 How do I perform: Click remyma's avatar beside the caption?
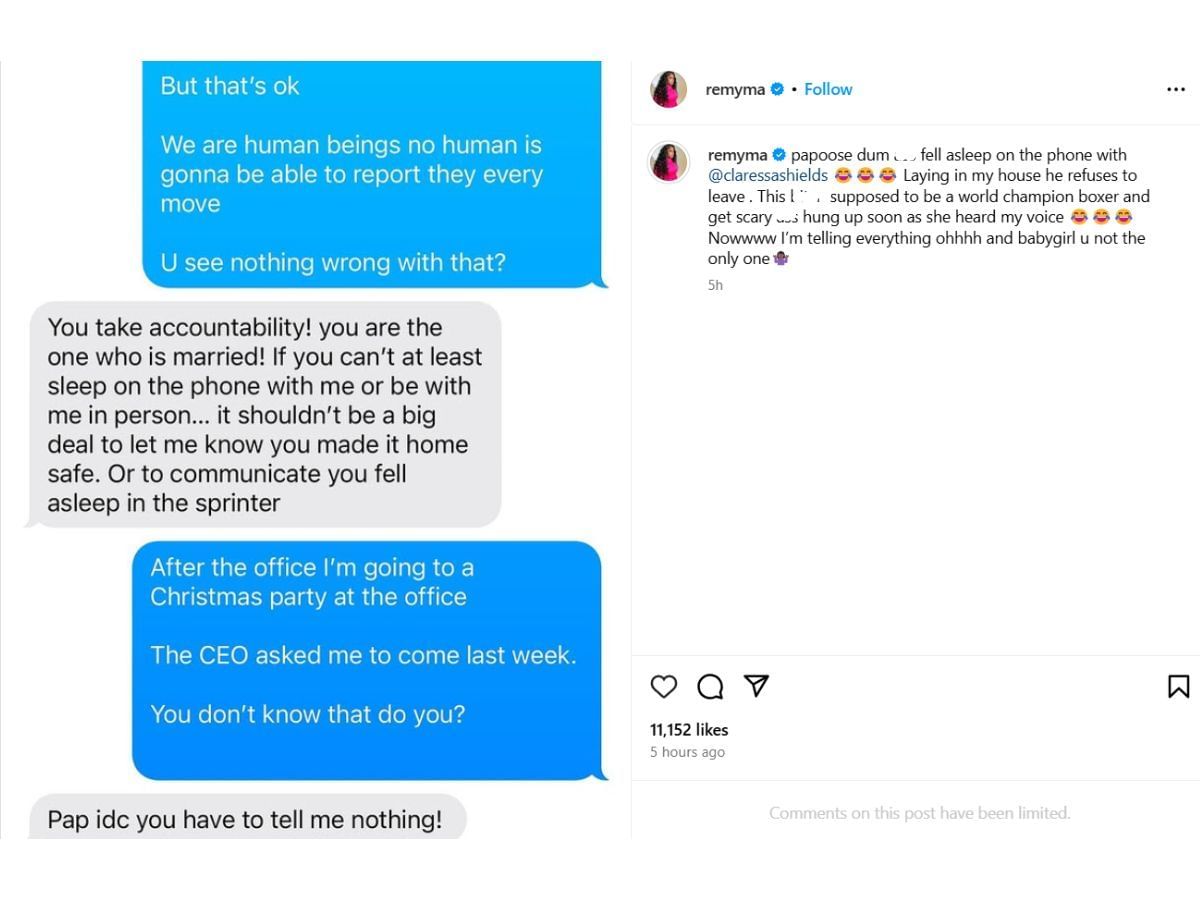tap(668, 162)
